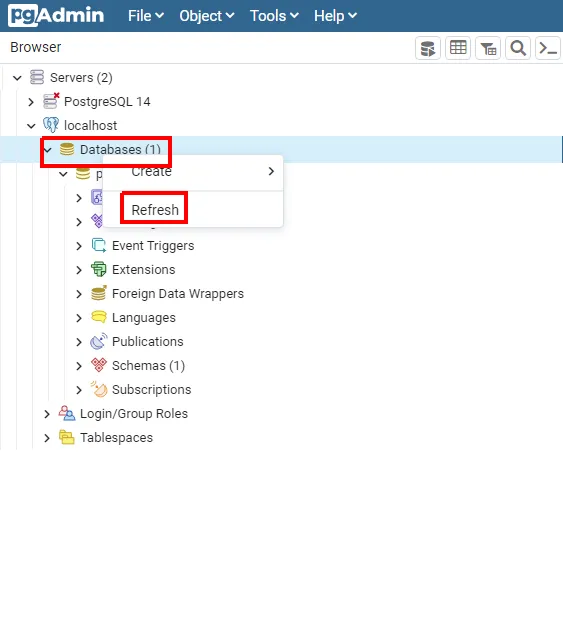Choose Refresh from the context menu
The height and width of the screenshot is (619, 563).
pos(193,210)
